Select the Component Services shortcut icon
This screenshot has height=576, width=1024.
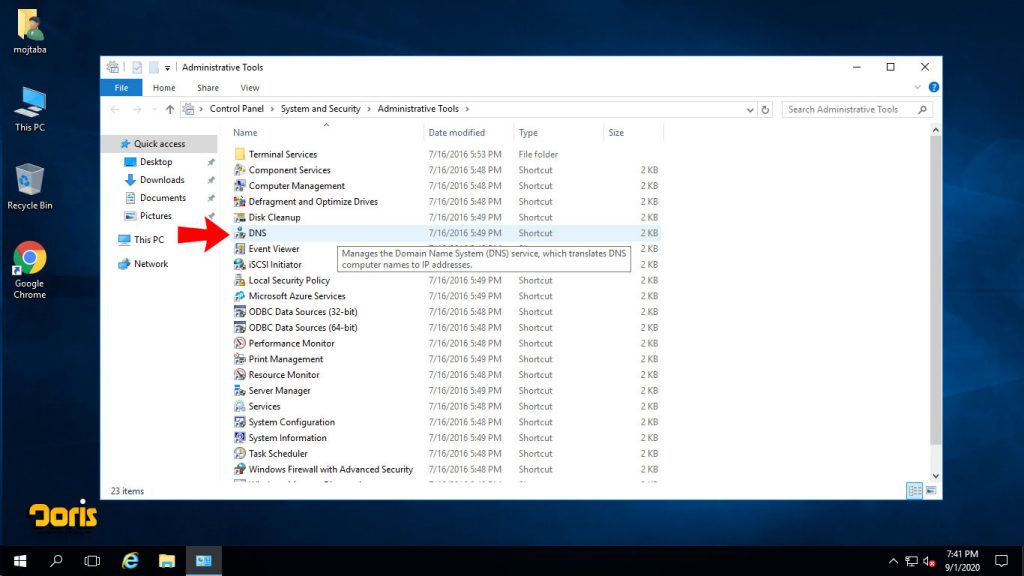pos(240,170)
